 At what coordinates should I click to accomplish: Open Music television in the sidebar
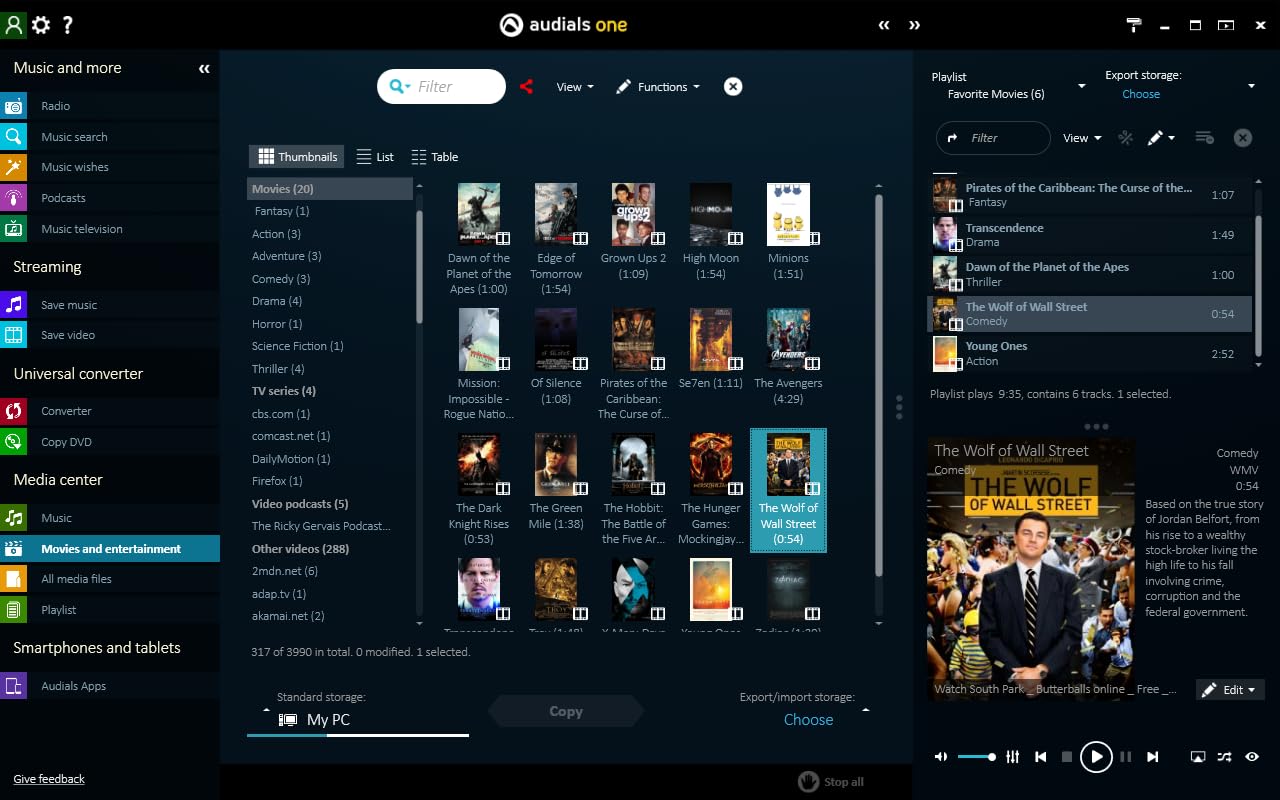[110, 229]
